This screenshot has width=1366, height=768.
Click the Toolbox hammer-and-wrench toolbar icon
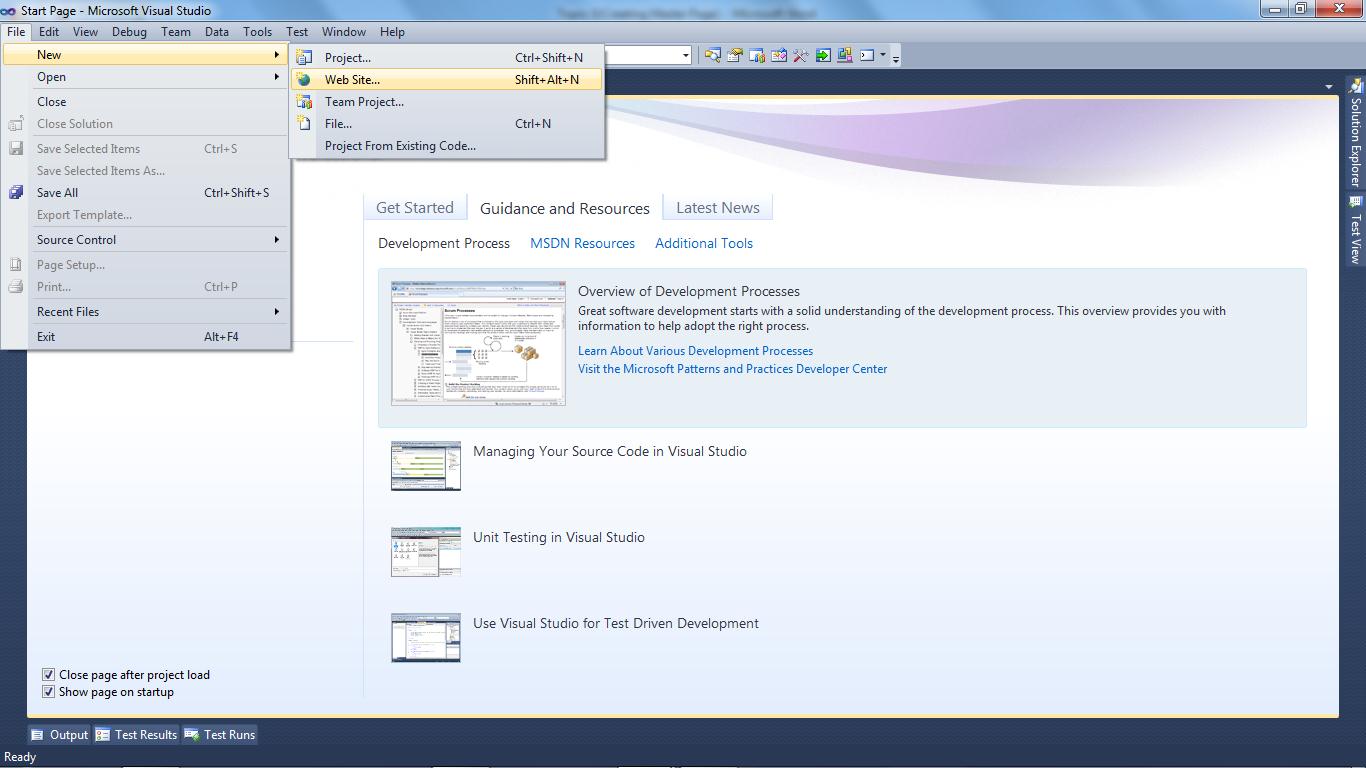click(801, 56)
